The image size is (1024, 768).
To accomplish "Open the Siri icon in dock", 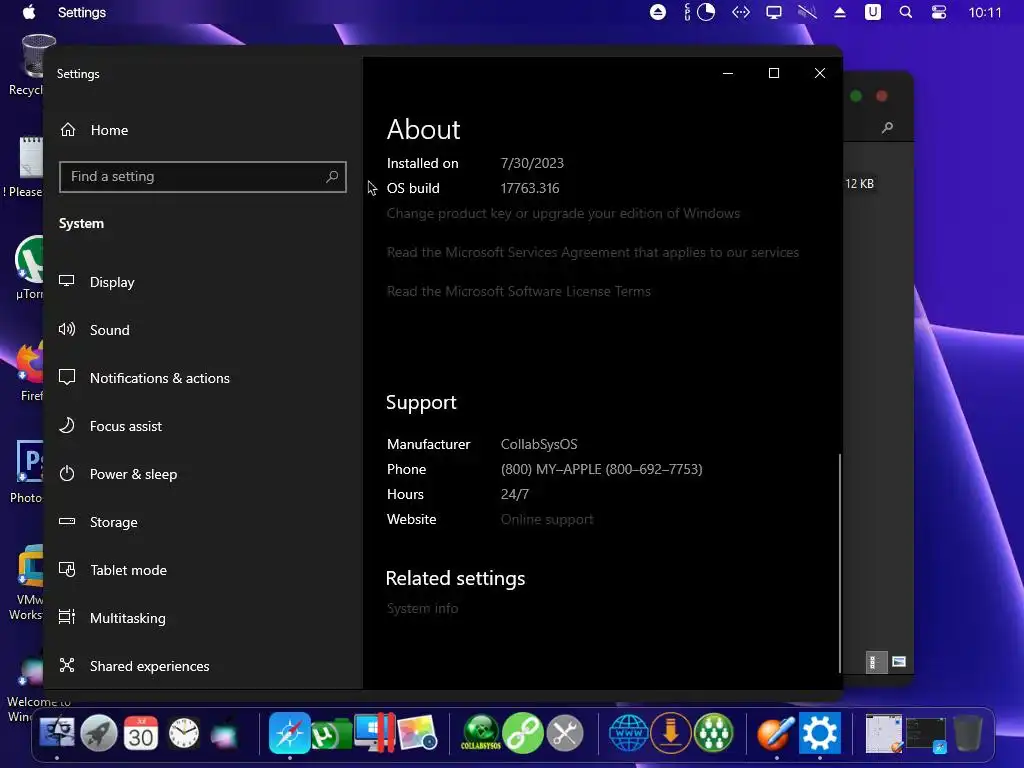I will (224, 735).
